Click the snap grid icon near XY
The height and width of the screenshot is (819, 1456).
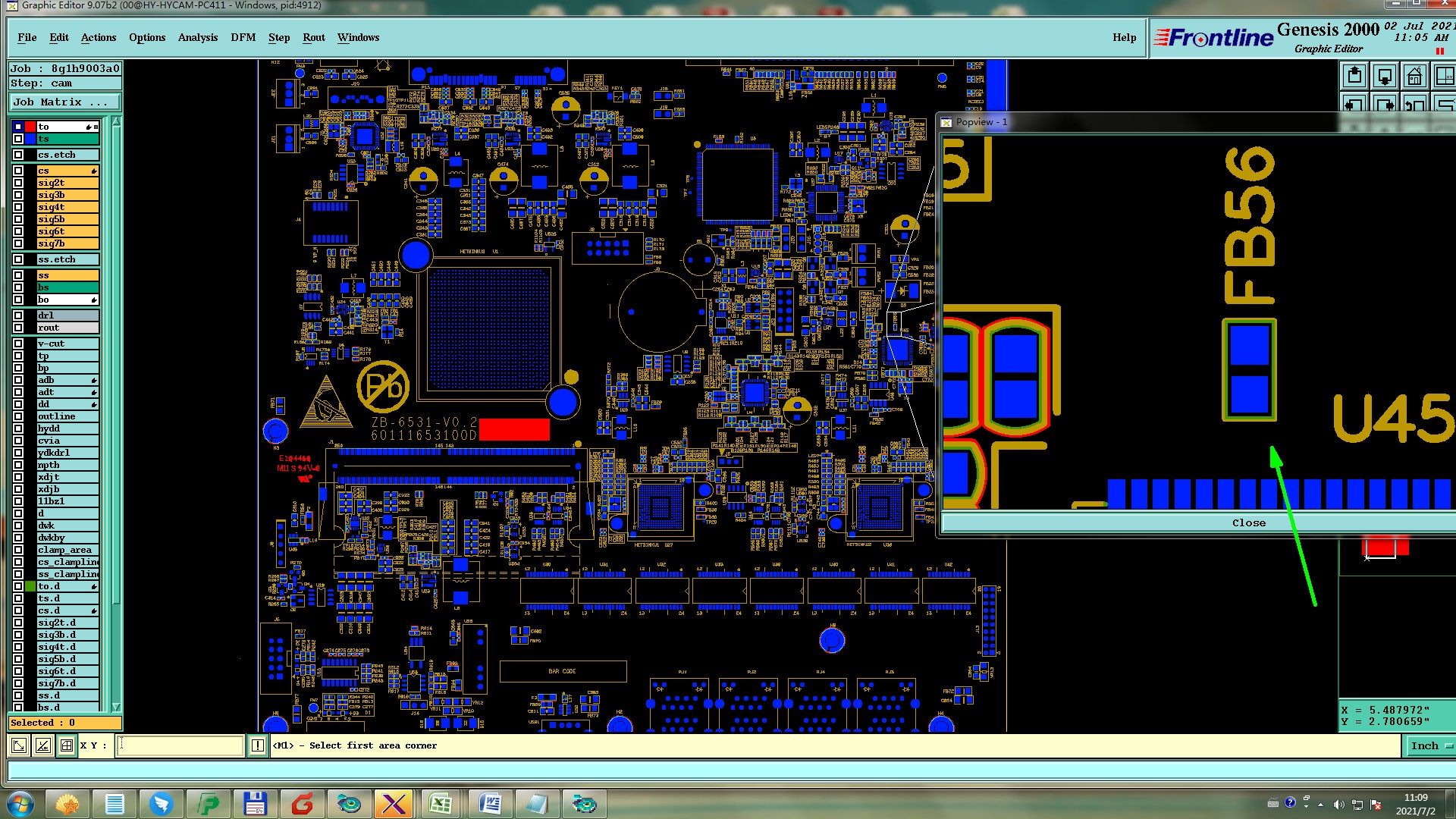pos(67,745)
